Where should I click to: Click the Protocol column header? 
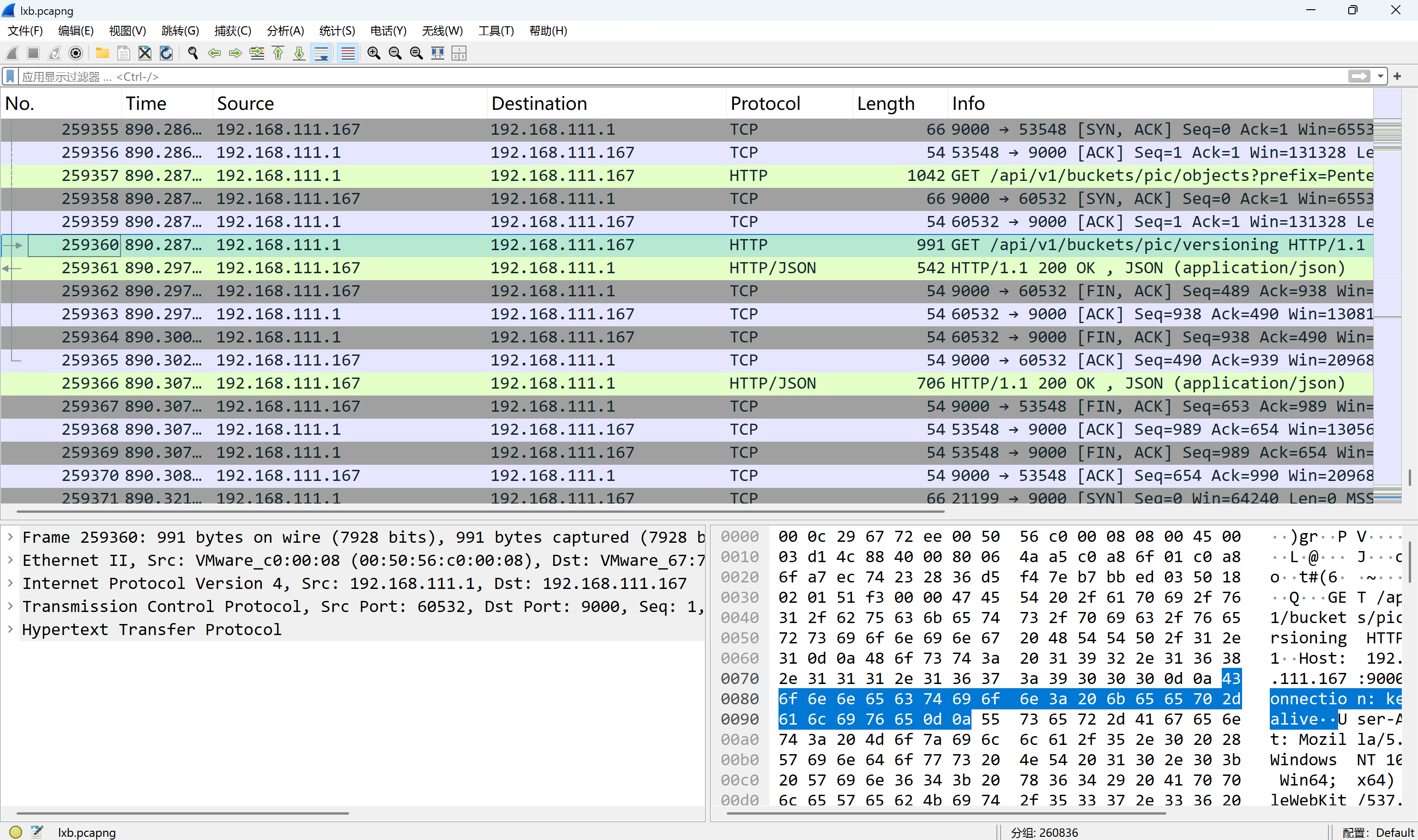pos(765,103)
